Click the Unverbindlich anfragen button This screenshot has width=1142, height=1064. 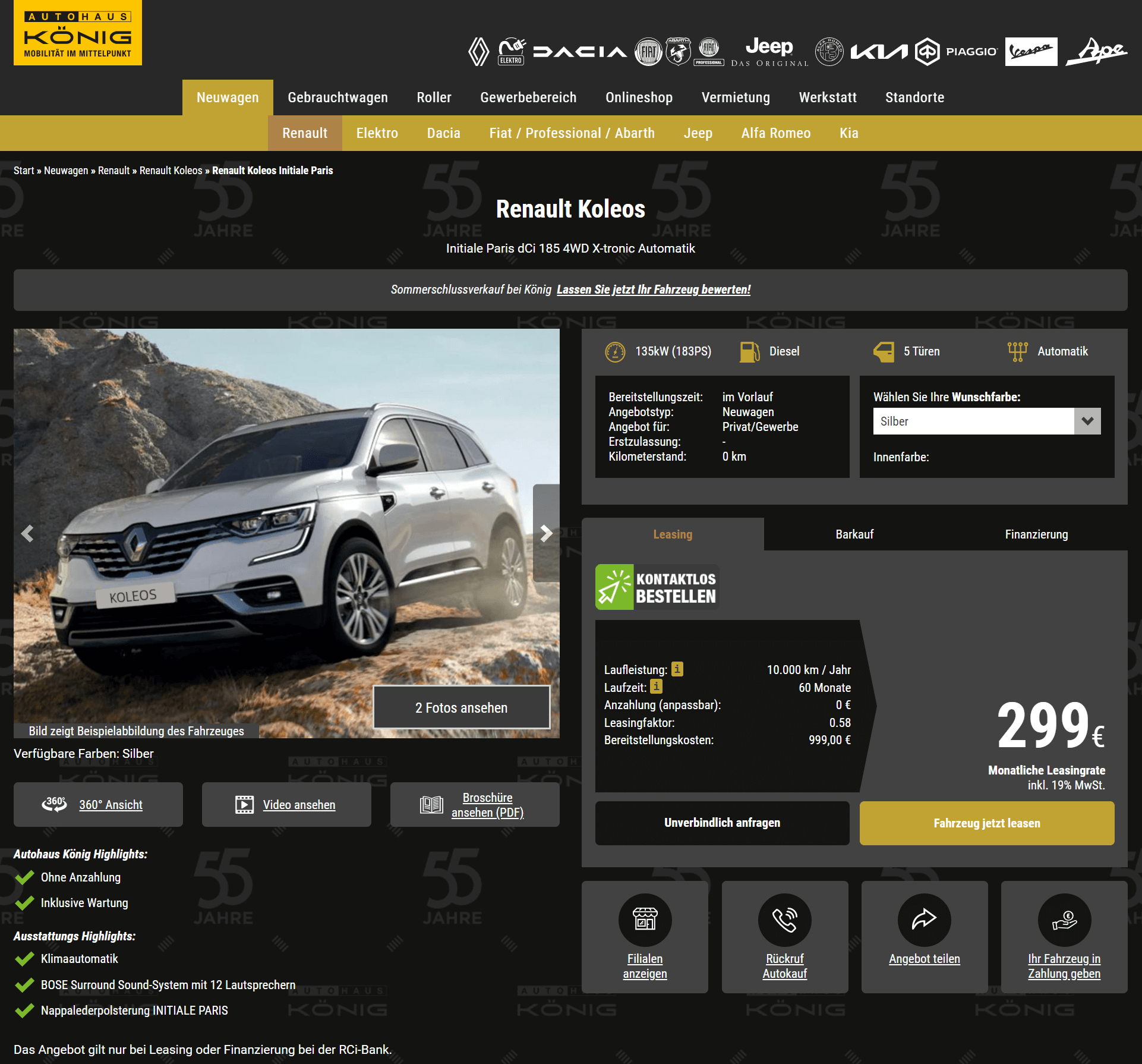(x=722, y=823)
